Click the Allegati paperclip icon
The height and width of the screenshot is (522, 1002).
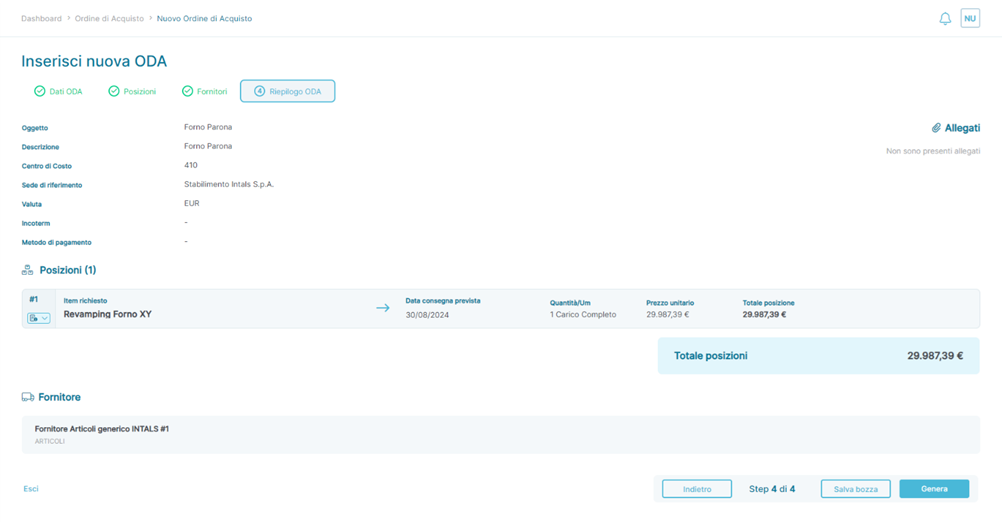tap(936, 128)
